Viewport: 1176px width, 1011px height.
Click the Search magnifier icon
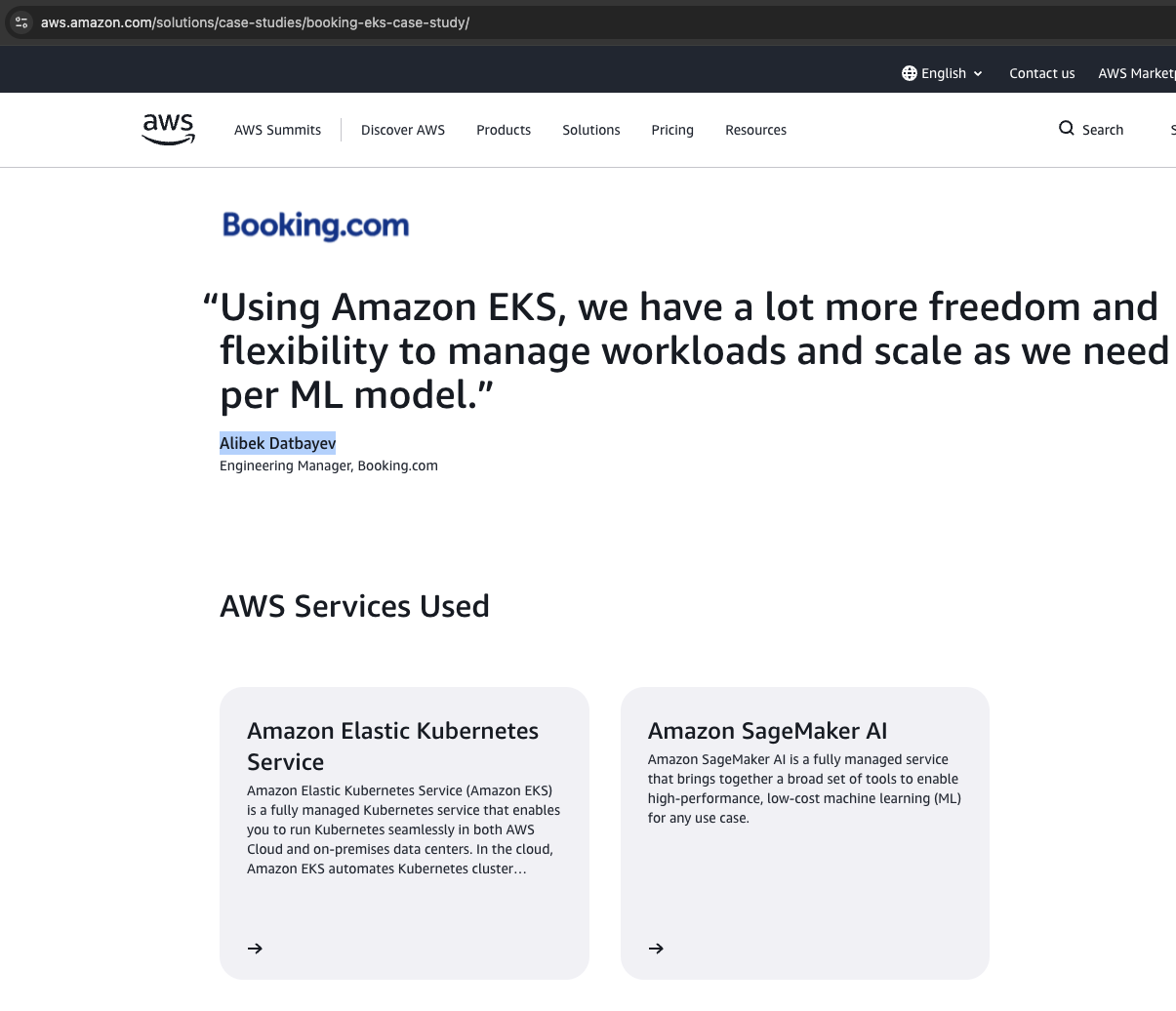pyautogui.click(x=1067, y=128)
